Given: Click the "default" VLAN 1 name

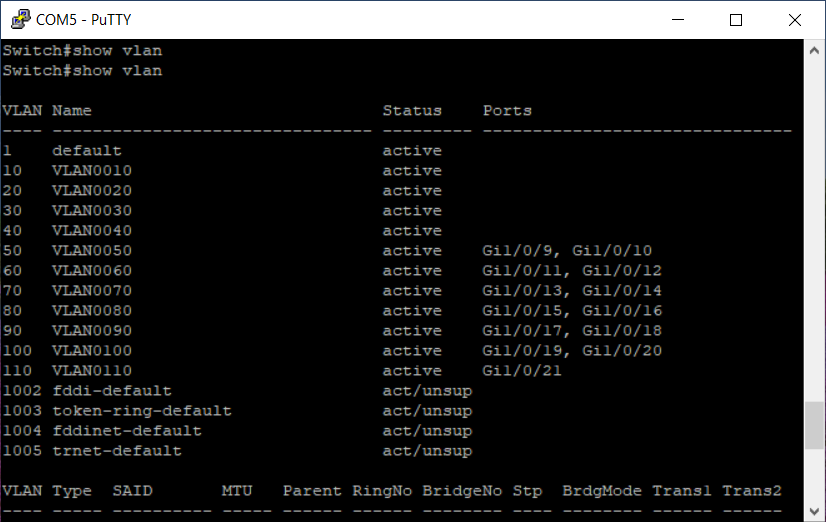Looking at the screenshot, I should (x=87, y=151).
